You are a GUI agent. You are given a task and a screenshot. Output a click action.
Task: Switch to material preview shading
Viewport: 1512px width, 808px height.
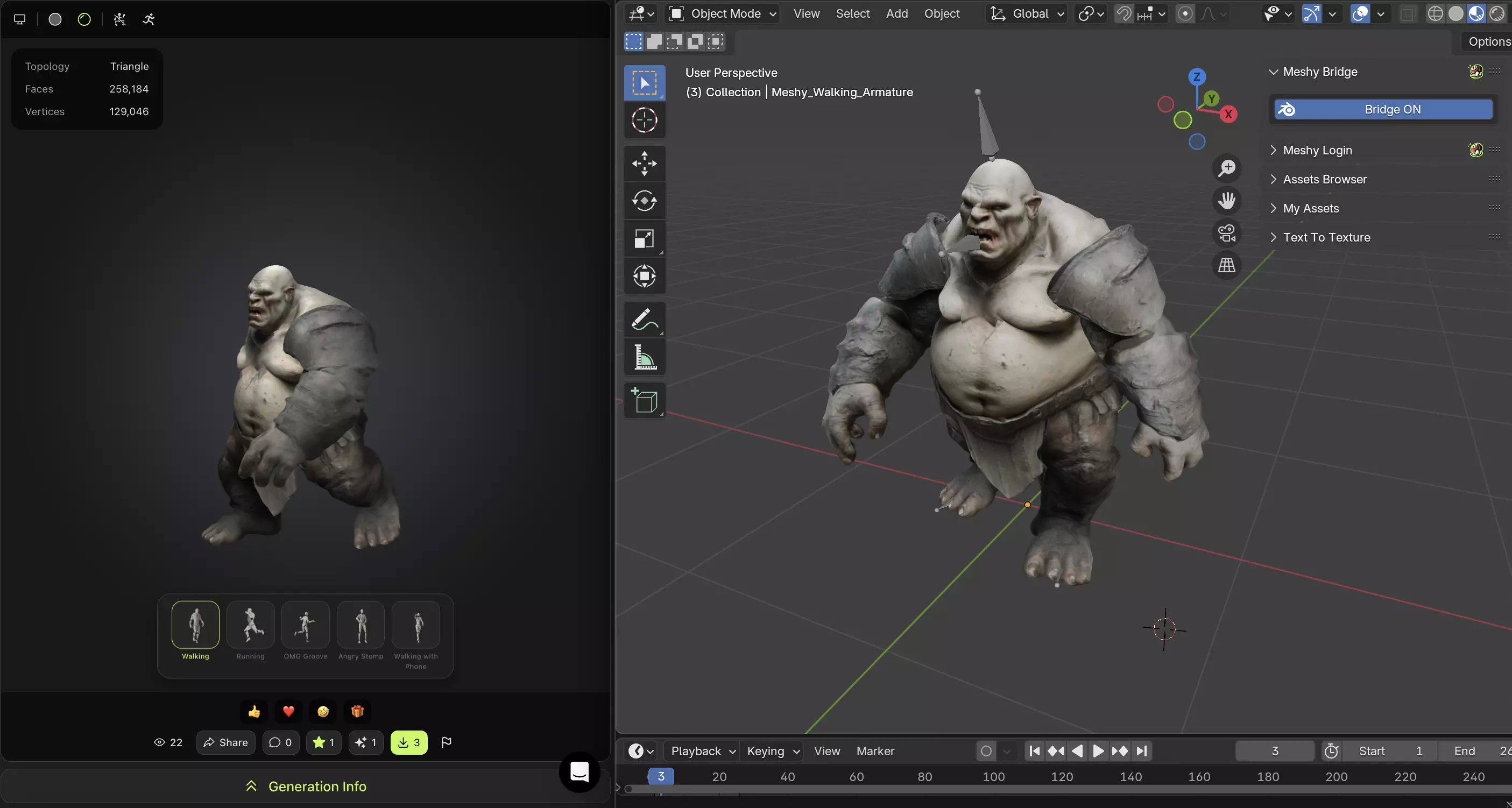(x=1476, y=13)
